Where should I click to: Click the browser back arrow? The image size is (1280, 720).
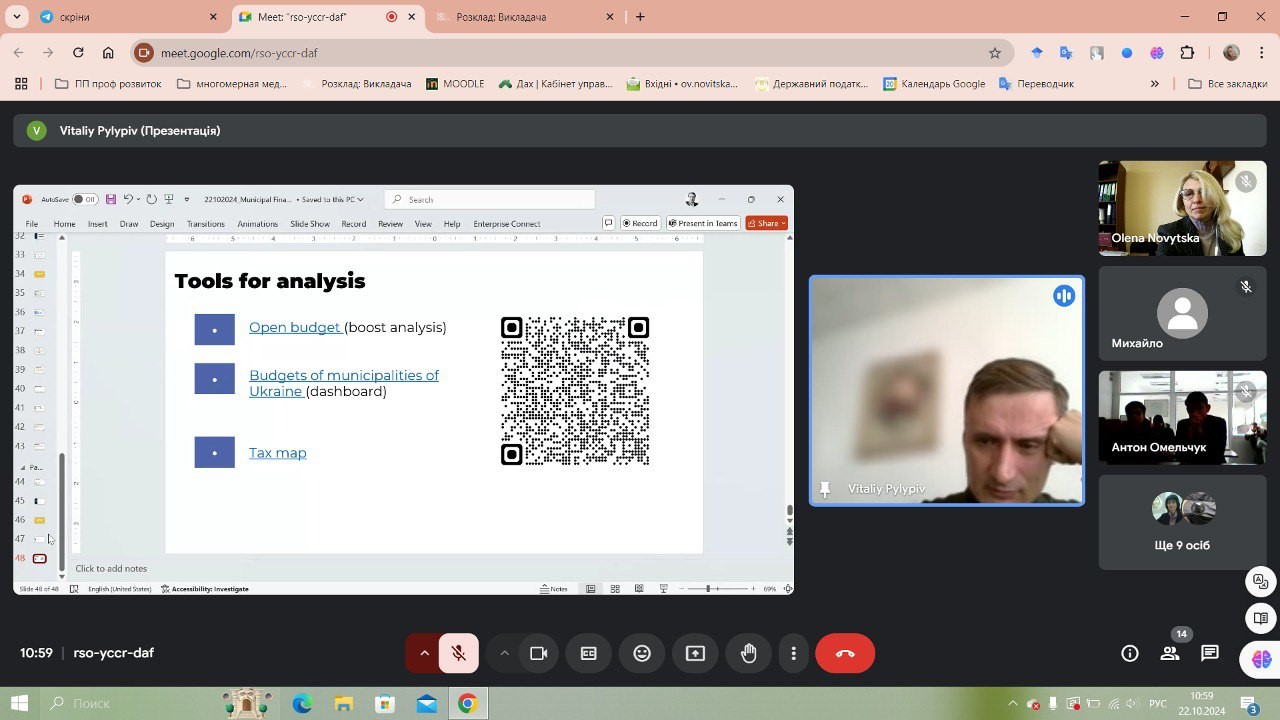[18, 53]
